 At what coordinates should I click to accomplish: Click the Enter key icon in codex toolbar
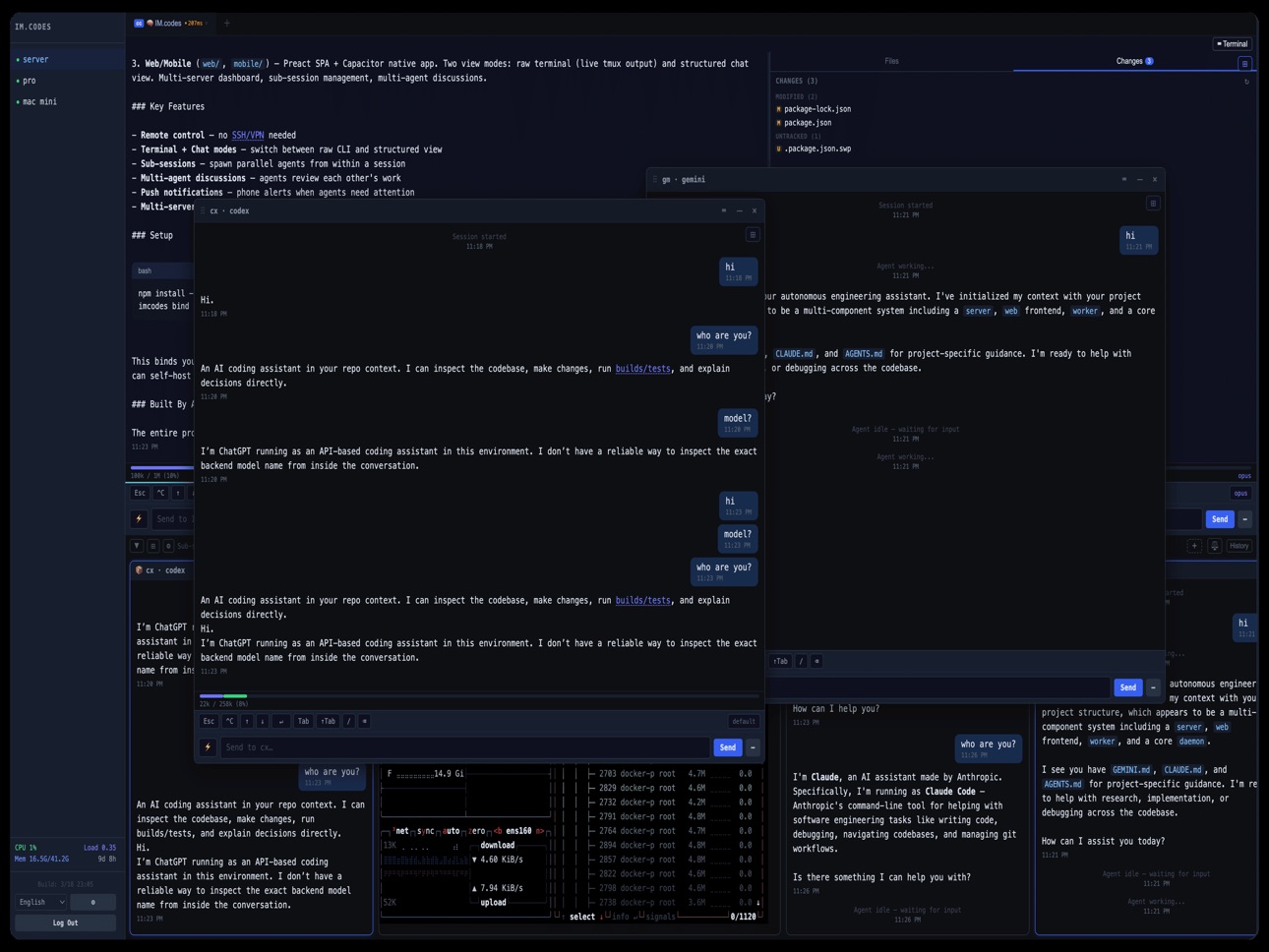(281, 721)
